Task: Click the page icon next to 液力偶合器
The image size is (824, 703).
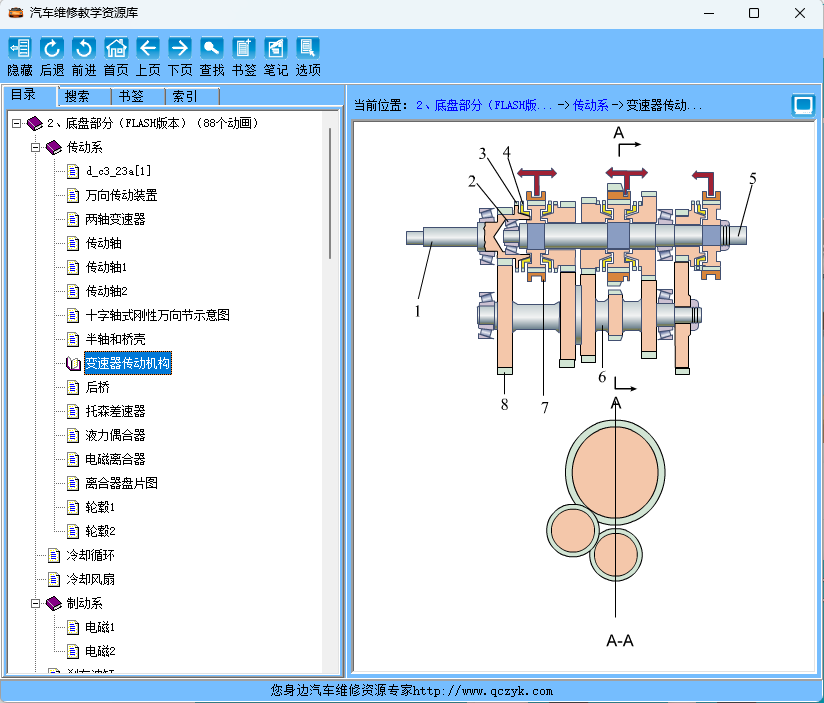Action: coord(73,436)
